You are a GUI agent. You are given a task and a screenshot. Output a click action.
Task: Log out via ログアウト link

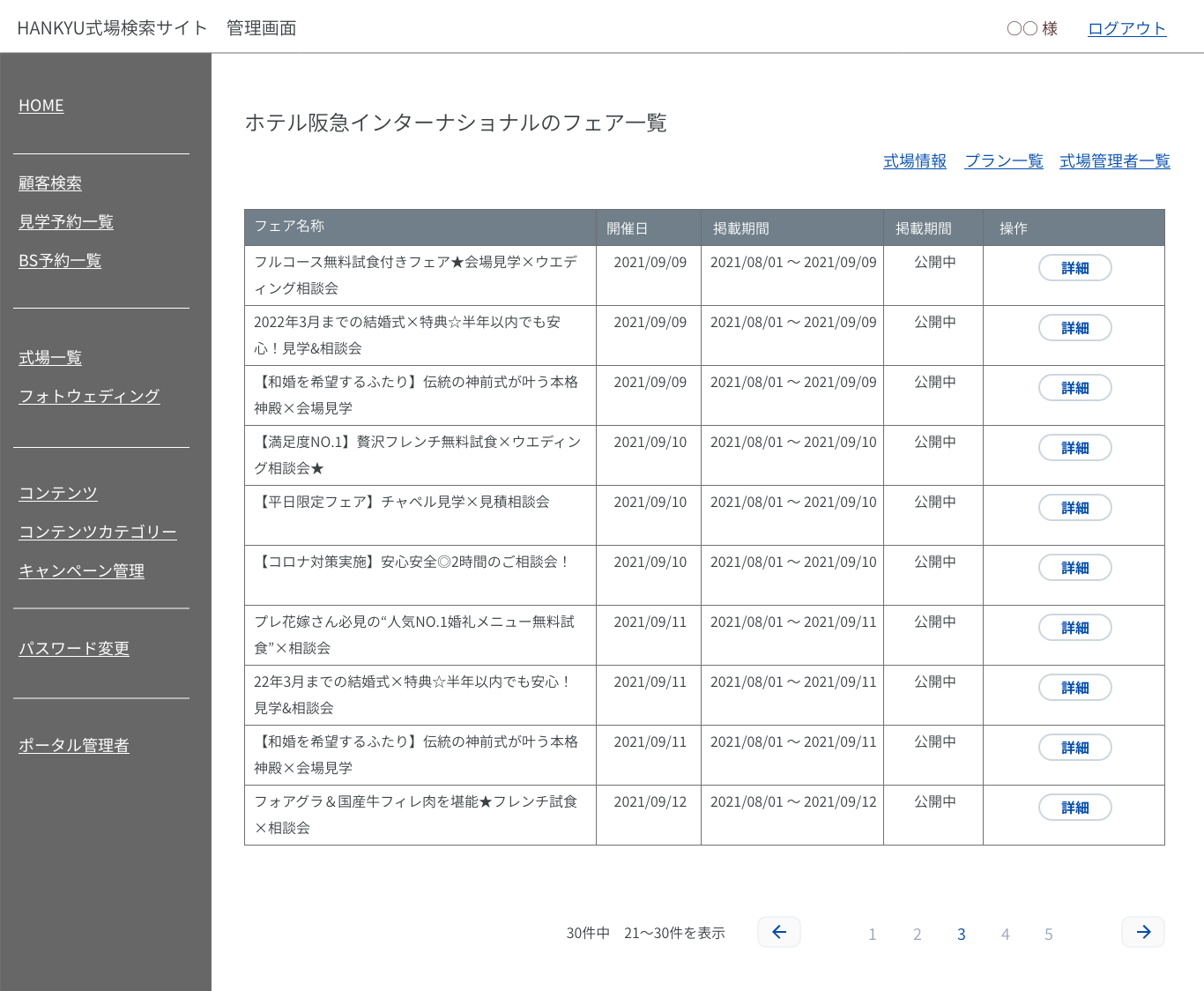[x=1126, y=28]
